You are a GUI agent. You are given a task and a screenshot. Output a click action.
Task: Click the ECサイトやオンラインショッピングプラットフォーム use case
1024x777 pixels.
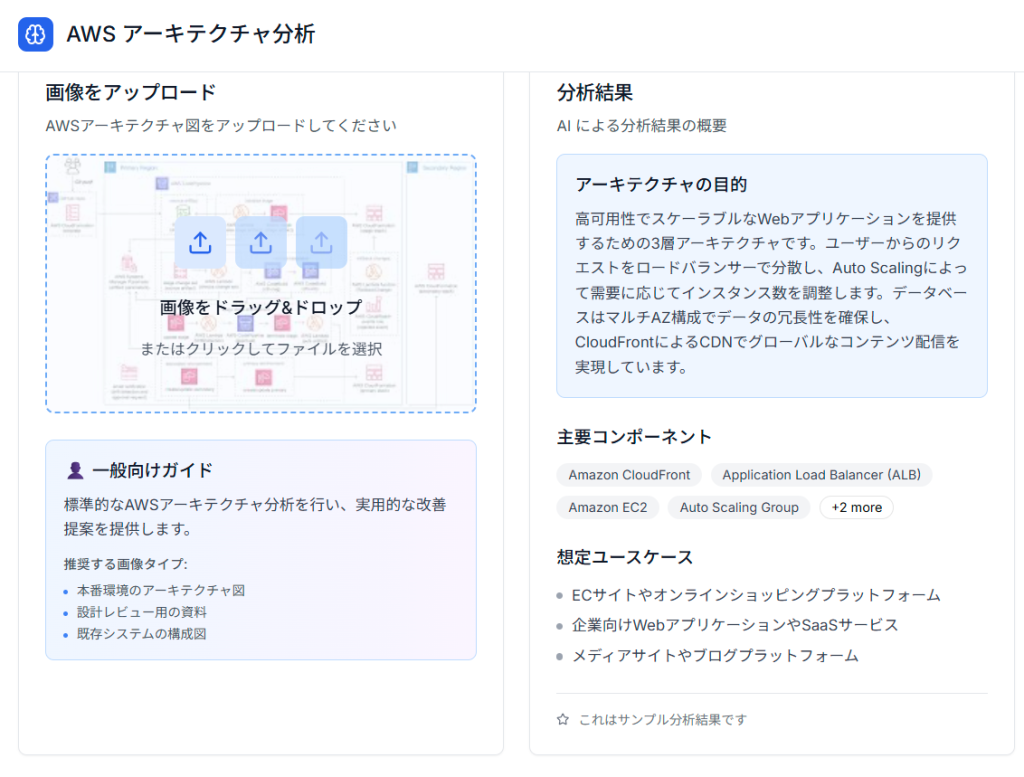tap(756, 595)
